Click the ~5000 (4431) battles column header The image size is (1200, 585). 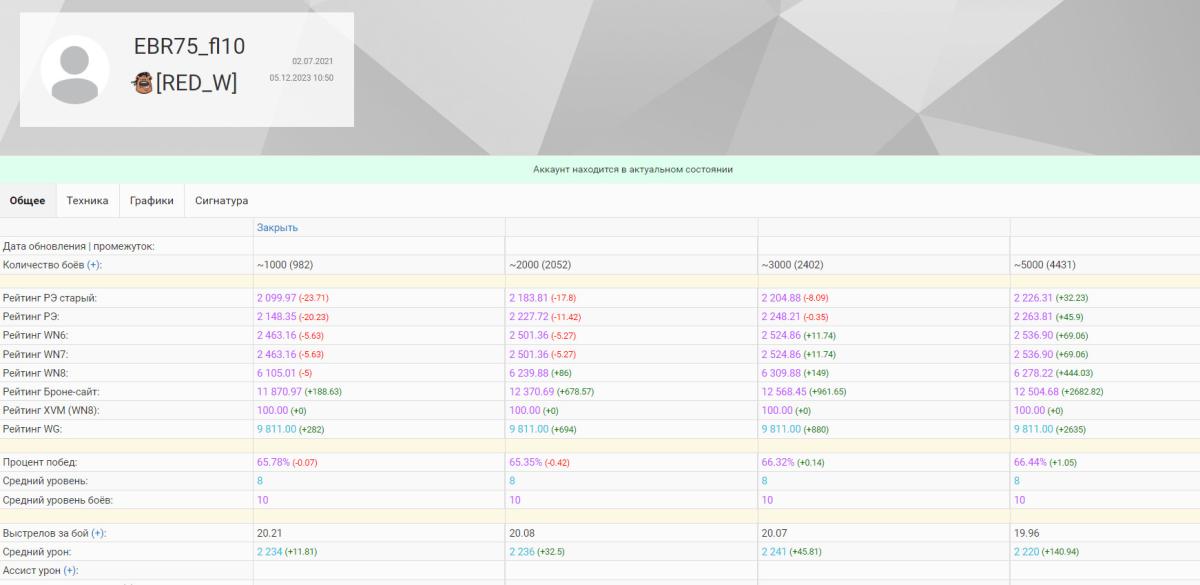pyautogui.click(x=1049, y=265)
